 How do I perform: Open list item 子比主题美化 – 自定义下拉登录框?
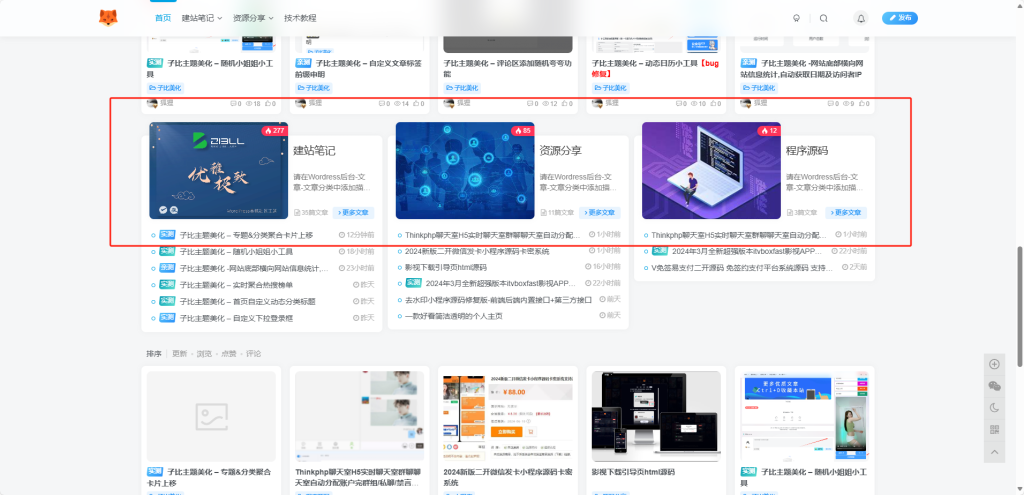(236, 318)
